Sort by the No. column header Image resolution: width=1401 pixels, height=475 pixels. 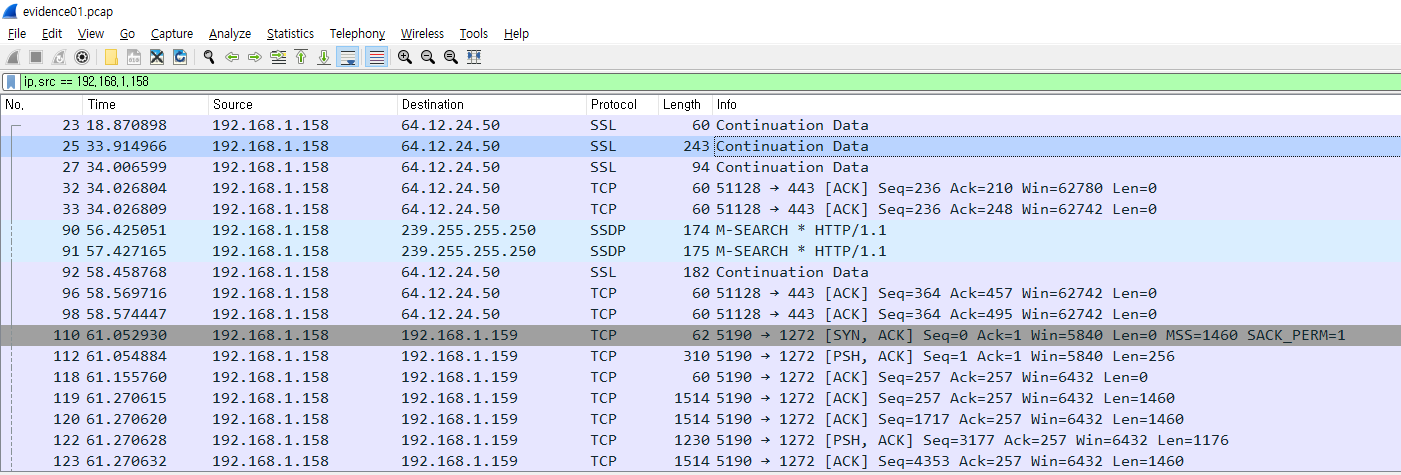coord(42,104)
